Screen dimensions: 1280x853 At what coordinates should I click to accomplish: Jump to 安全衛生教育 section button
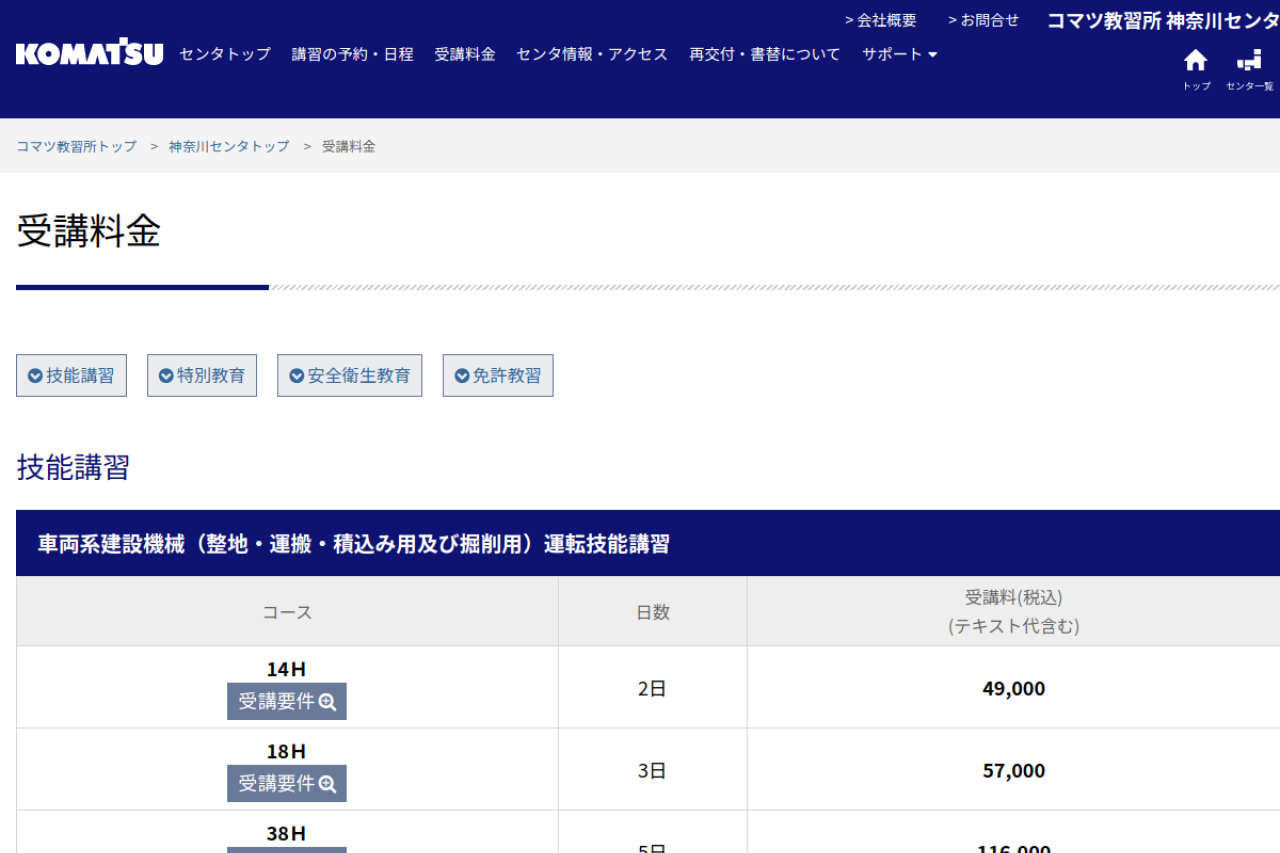(349, 376)
